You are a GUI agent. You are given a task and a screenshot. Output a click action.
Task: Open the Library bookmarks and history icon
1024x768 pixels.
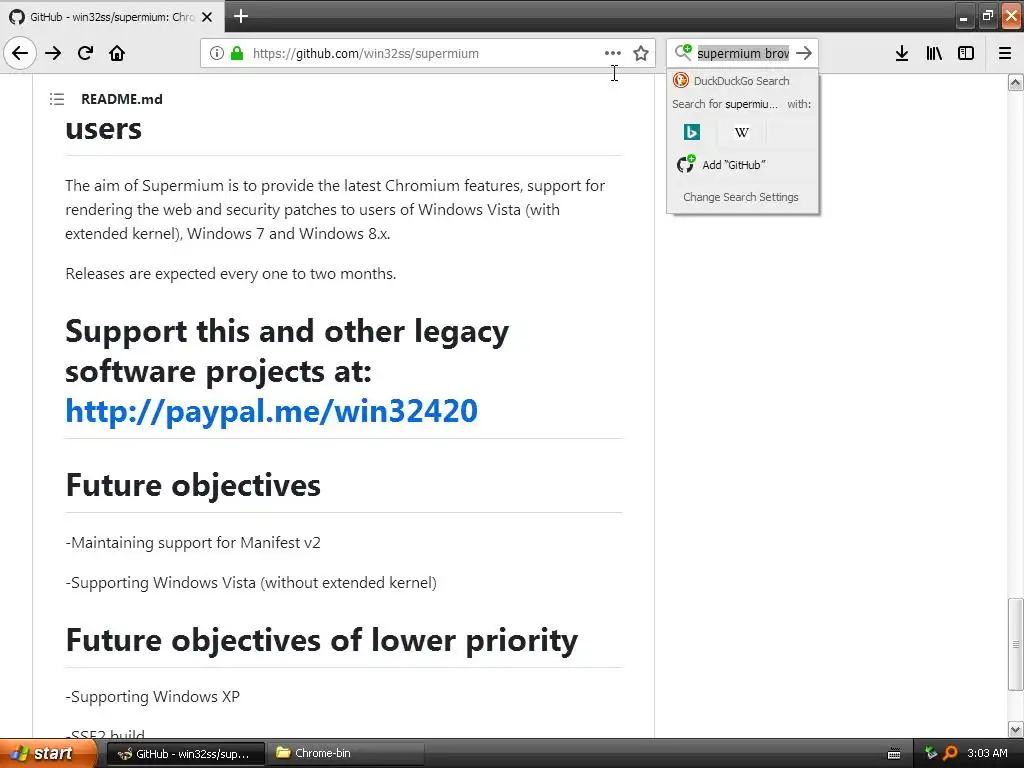tap(934, 54)
